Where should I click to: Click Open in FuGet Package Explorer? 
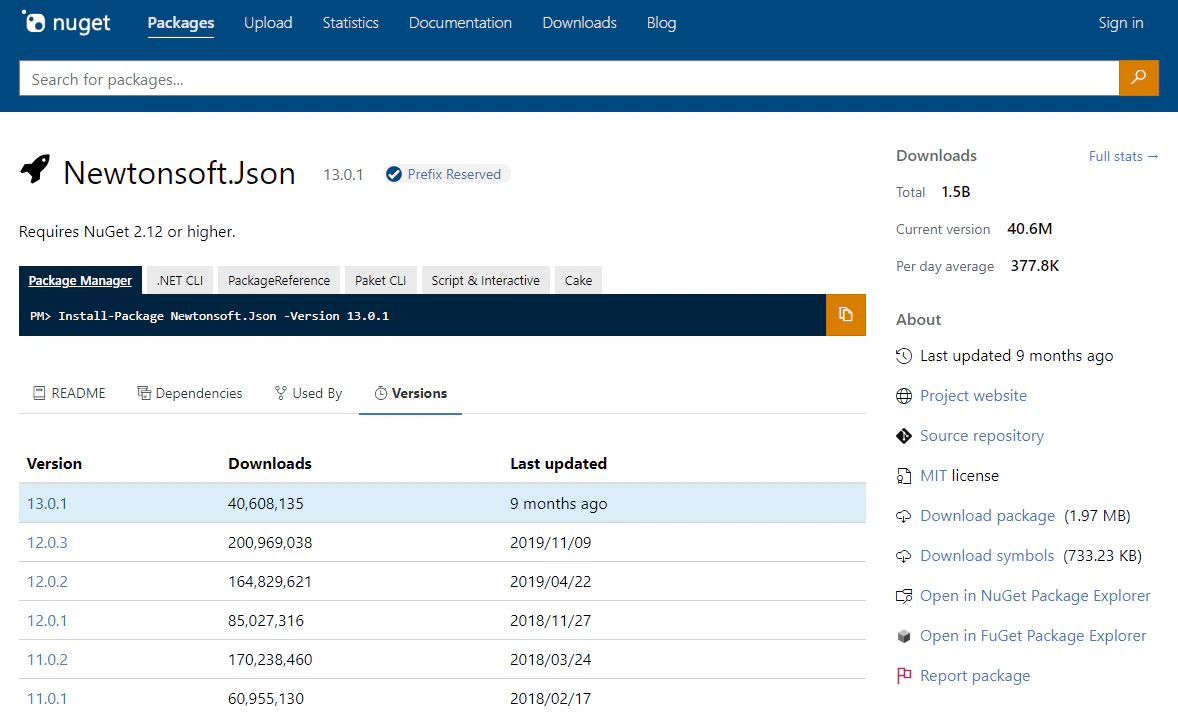click(1033, 636)
